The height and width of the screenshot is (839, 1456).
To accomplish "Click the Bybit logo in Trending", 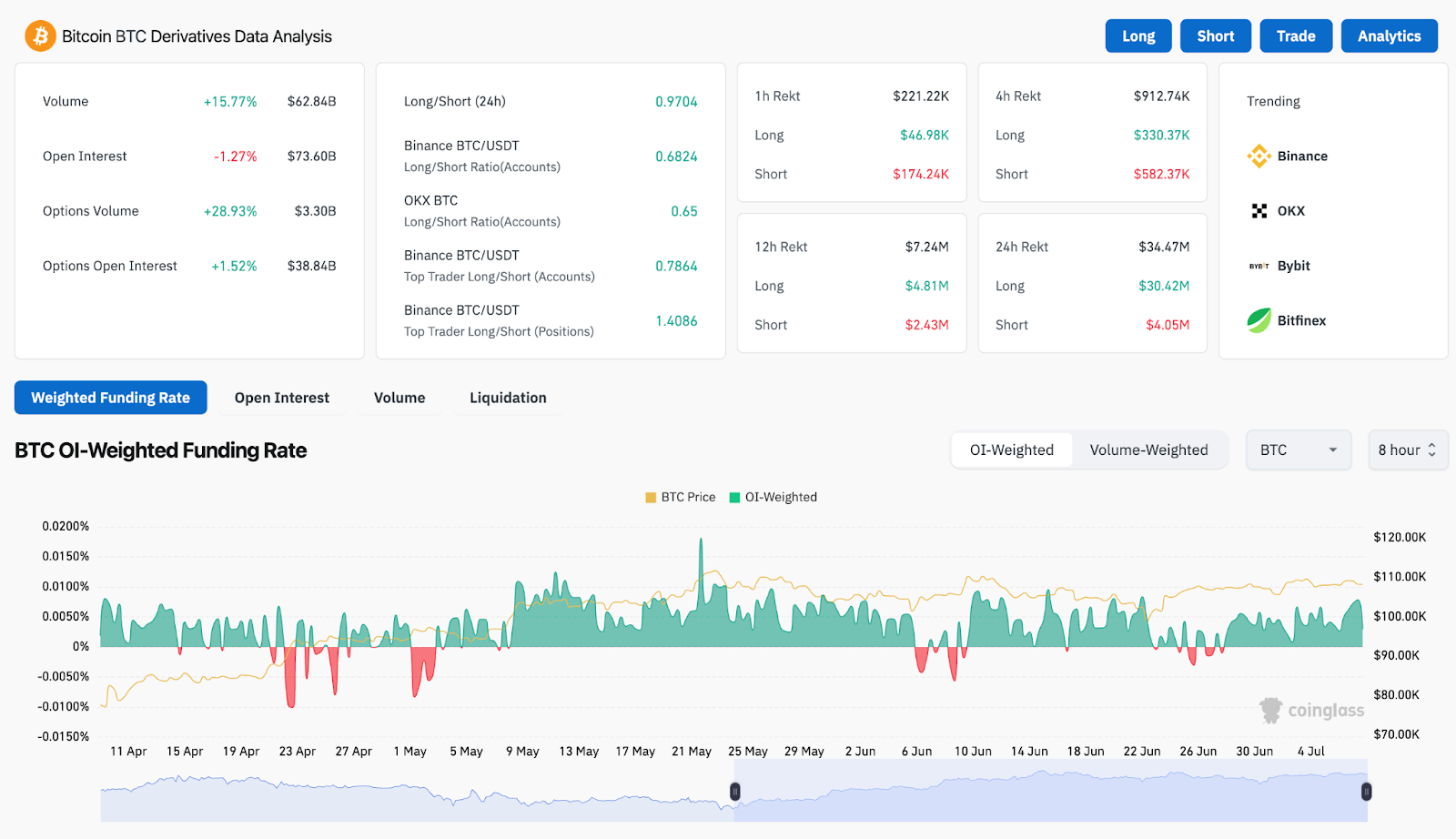I will click(1259, 266).
